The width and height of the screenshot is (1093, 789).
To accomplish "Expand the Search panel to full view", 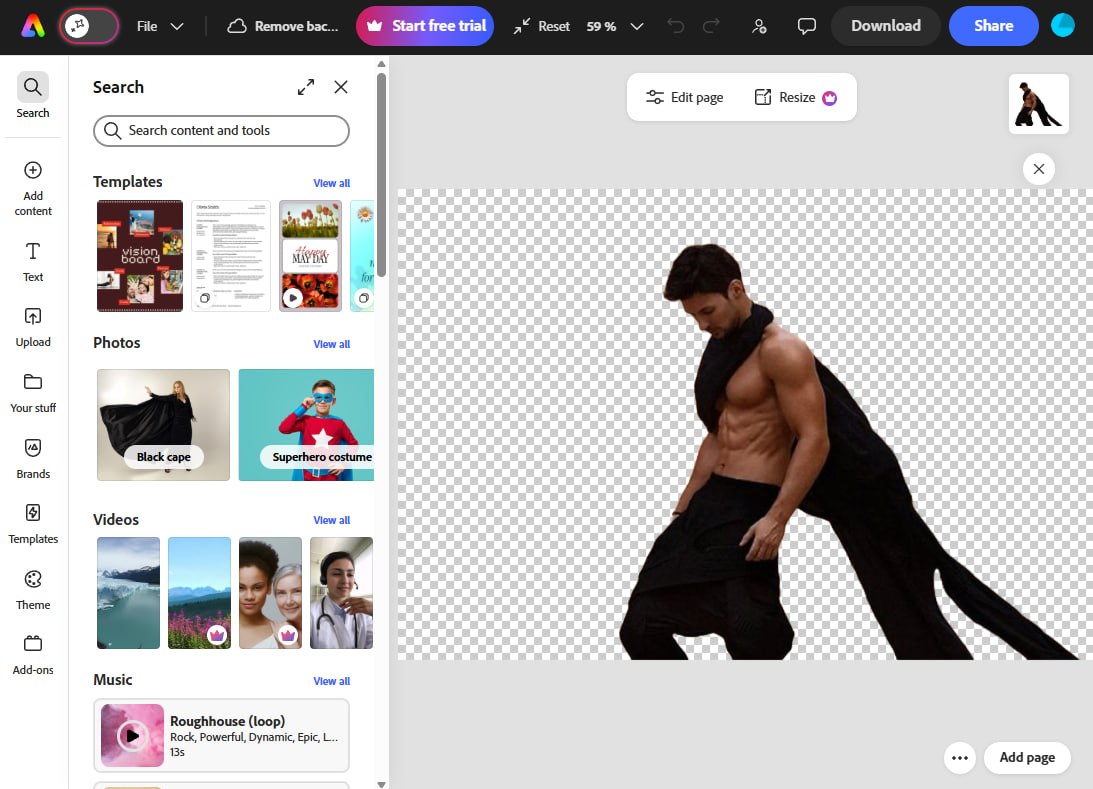I will coord(306,87).
